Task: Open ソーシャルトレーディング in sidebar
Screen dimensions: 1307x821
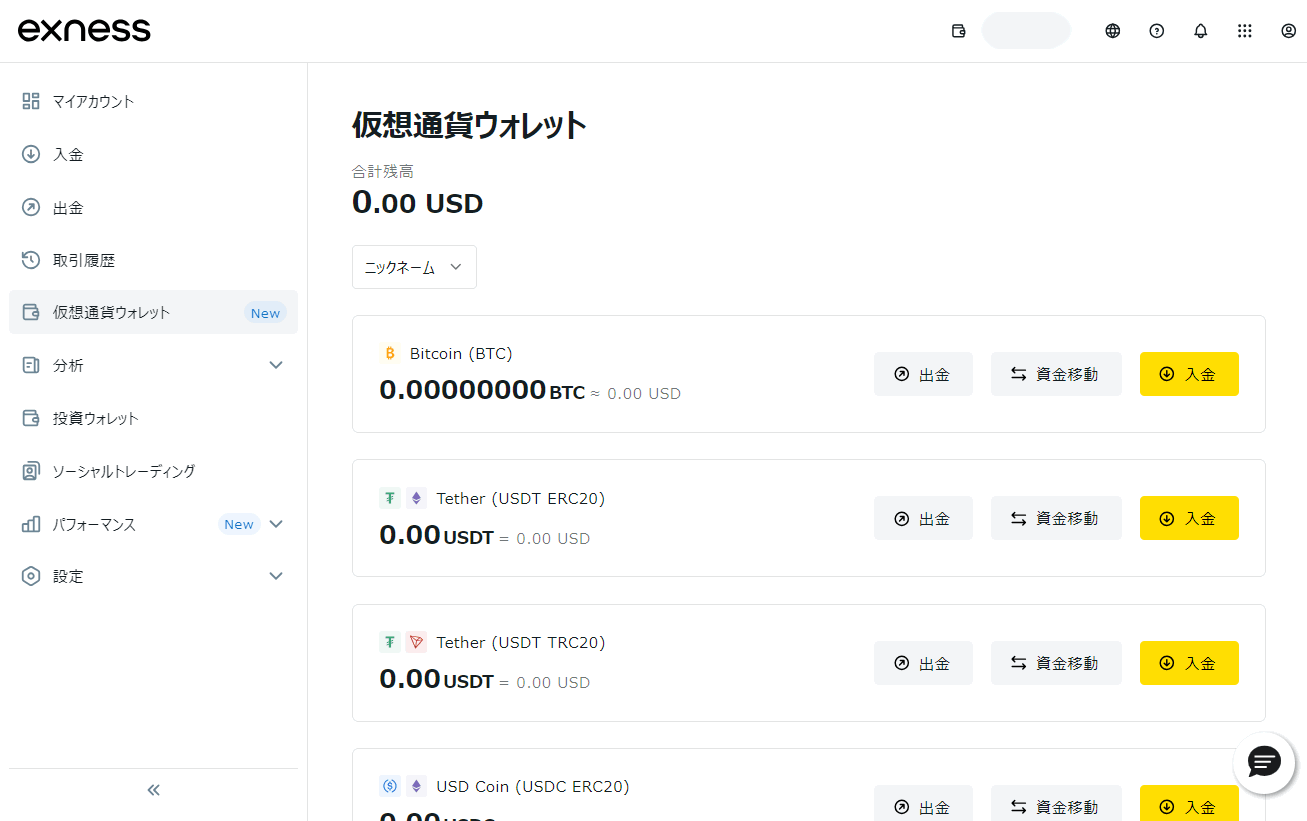Action: tap(153, 471)
